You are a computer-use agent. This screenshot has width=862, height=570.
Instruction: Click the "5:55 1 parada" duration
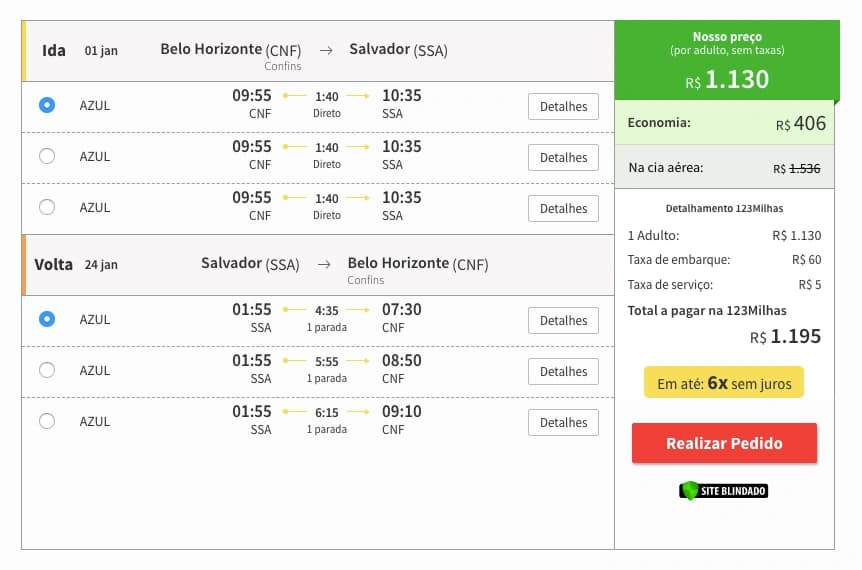click(x=327, y=369)
